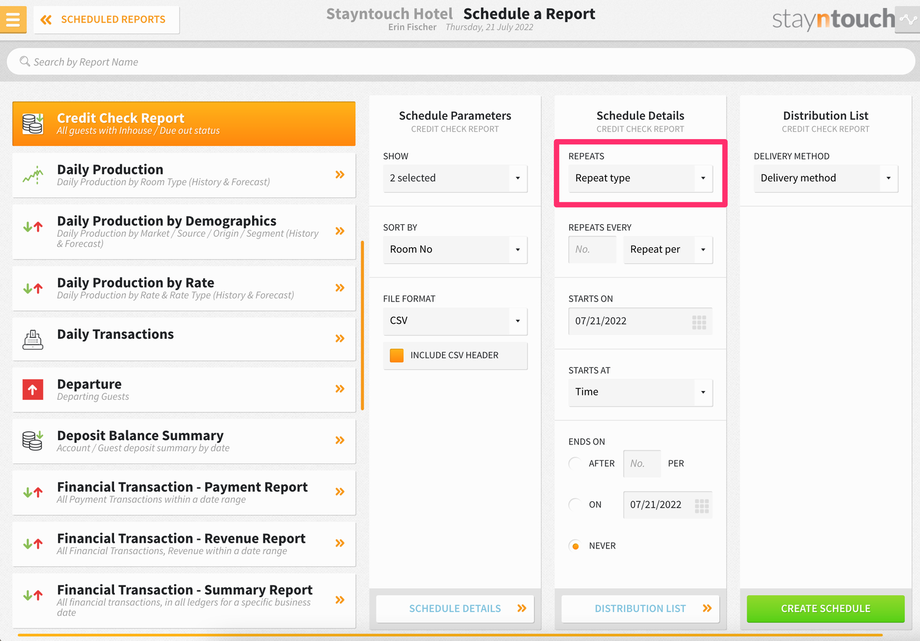Open Financial Transaction - Summary Report
Viewport: 920px width, 641px height.
(184, 600)
